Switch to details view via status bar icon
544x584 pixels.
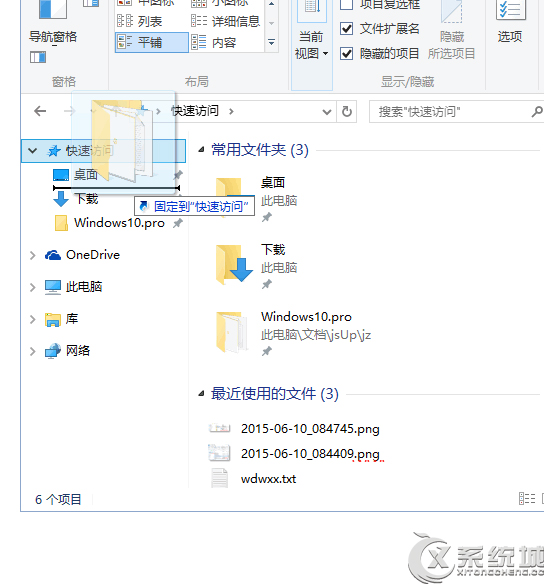527,498
